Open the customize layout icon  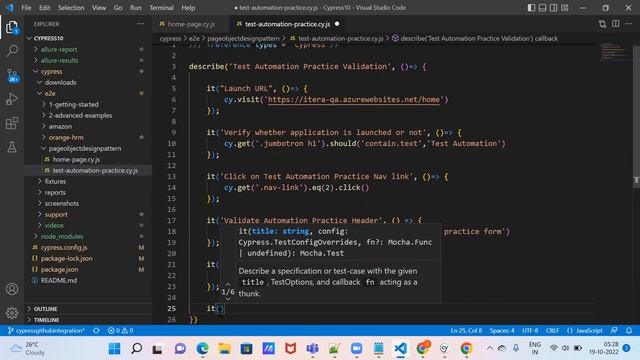coord(564,7)
